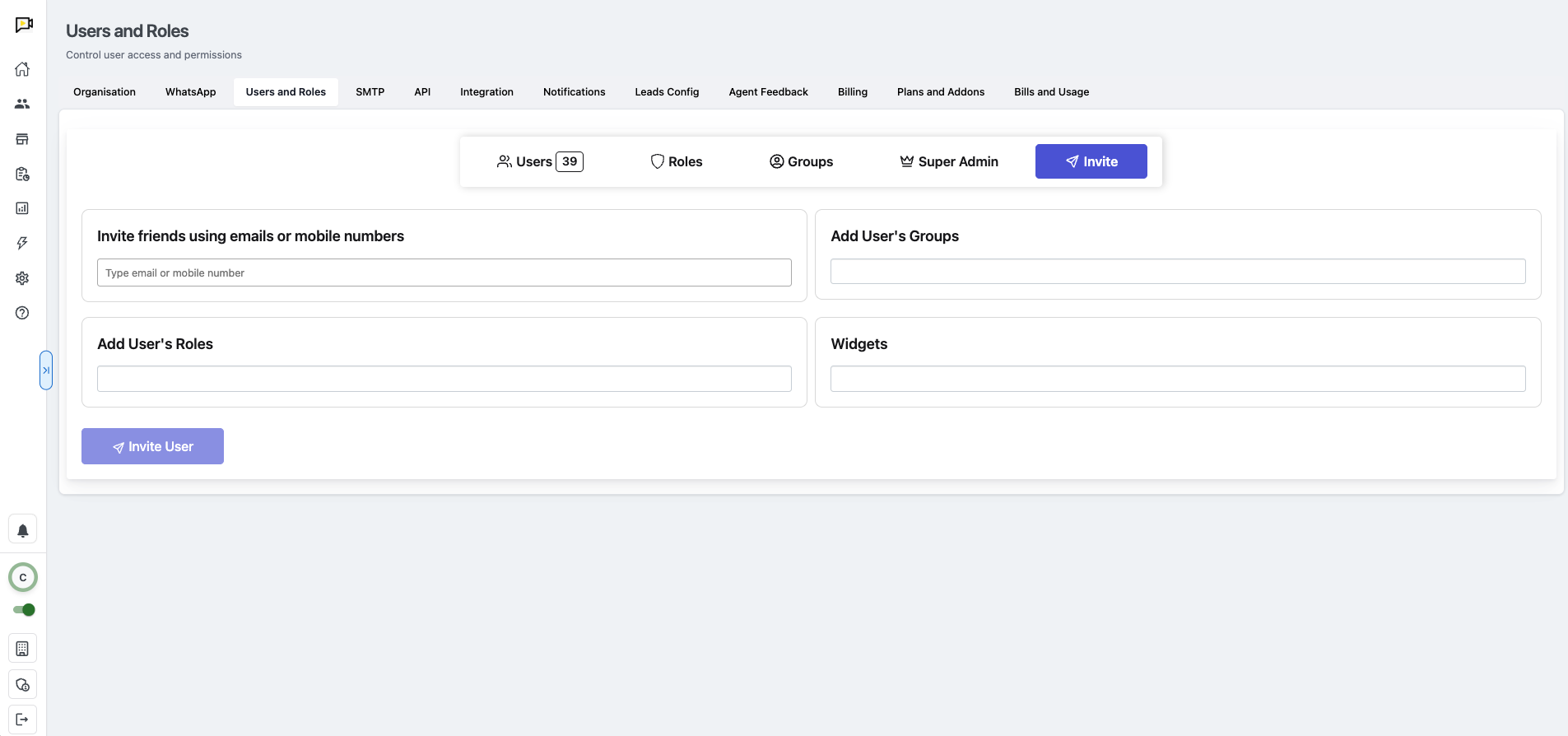Open the Add User's Groups dropdown
Viewport: 1568px width, 736px height.
click(x=1177, y=272)
